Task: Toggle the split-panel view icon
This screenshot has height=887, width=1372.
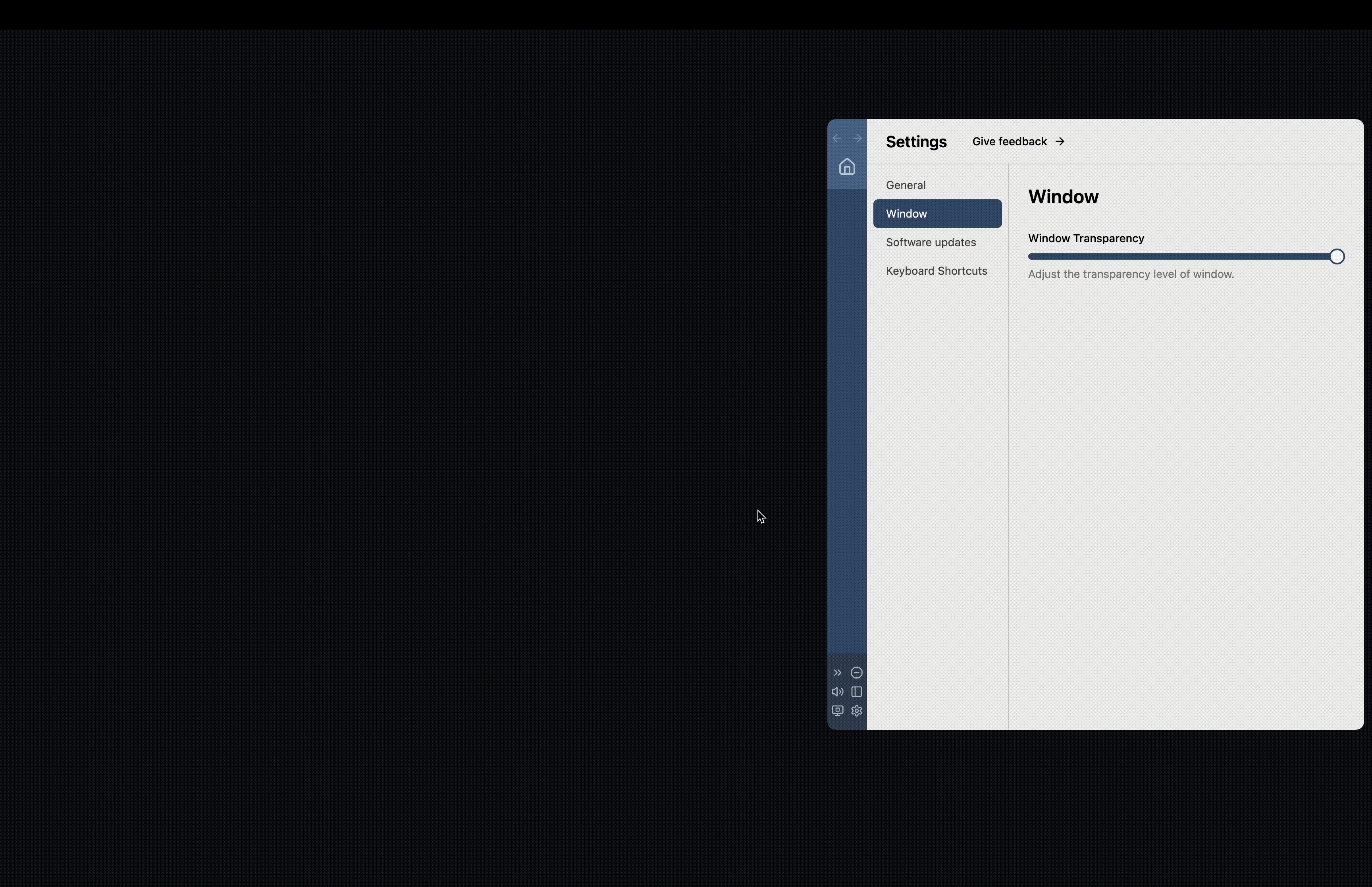Action: 856,692
